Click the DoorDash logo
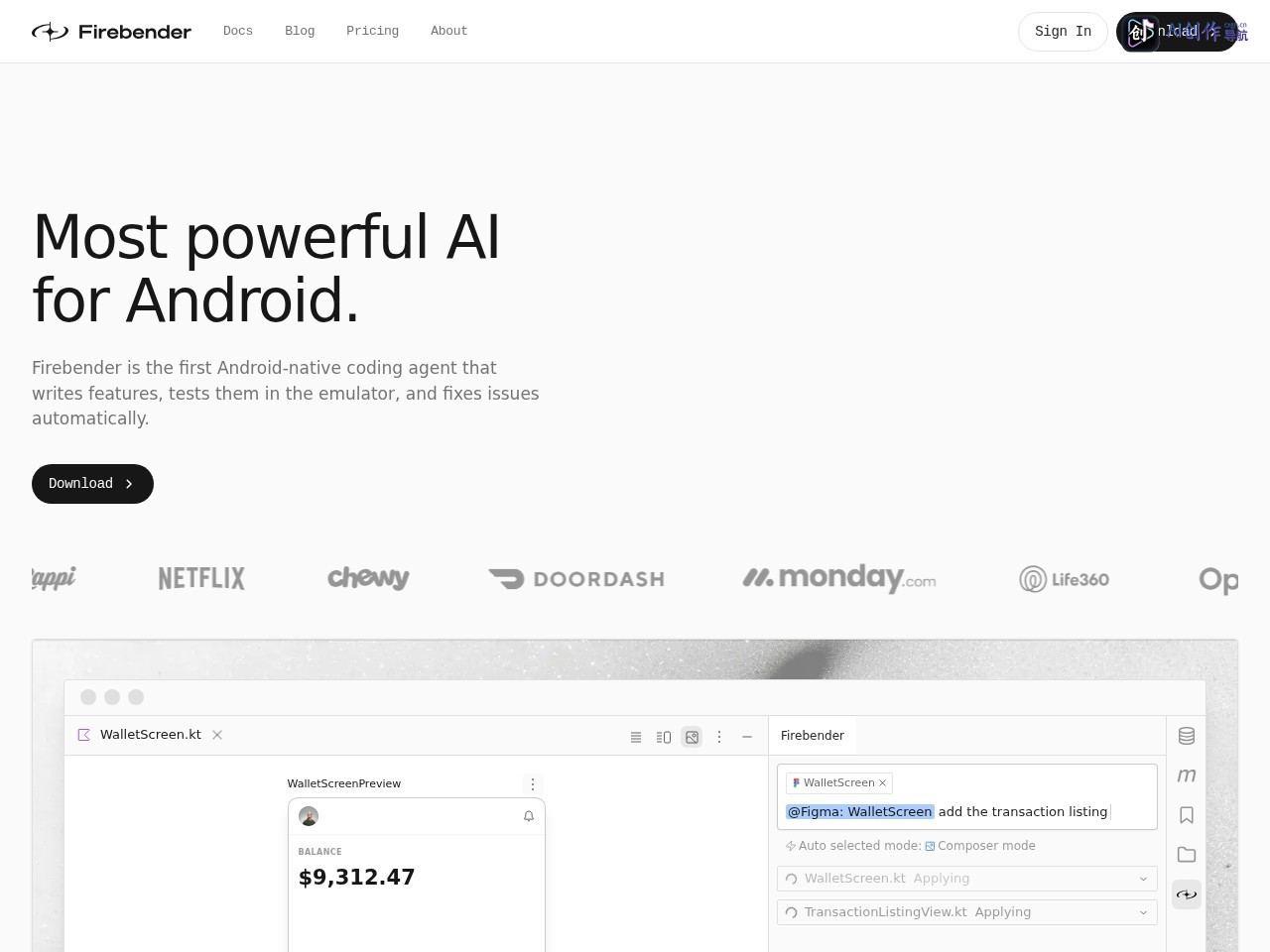 point(576,579)
